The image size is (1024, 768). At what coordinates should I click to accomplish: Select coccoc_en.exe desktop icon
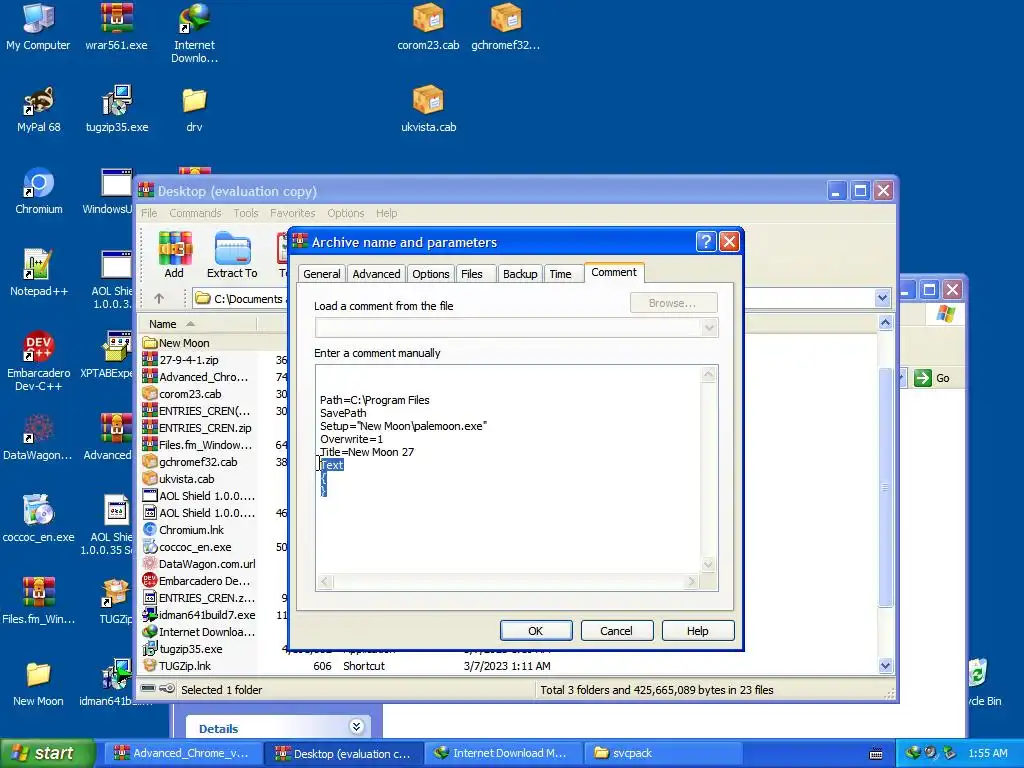click(x=39, y=519)
